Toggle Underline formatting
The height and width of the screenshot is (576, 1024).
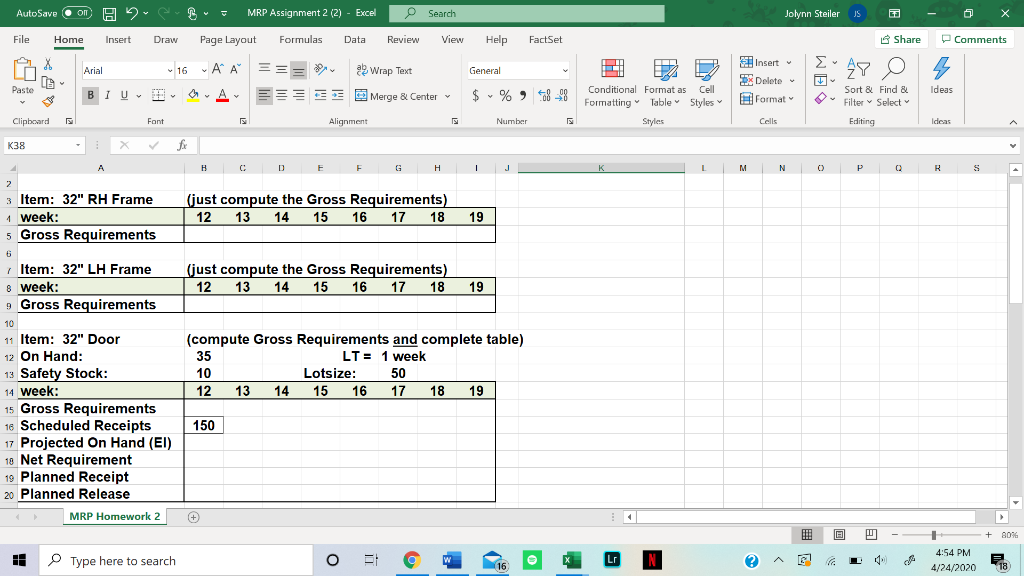point(124,95)
